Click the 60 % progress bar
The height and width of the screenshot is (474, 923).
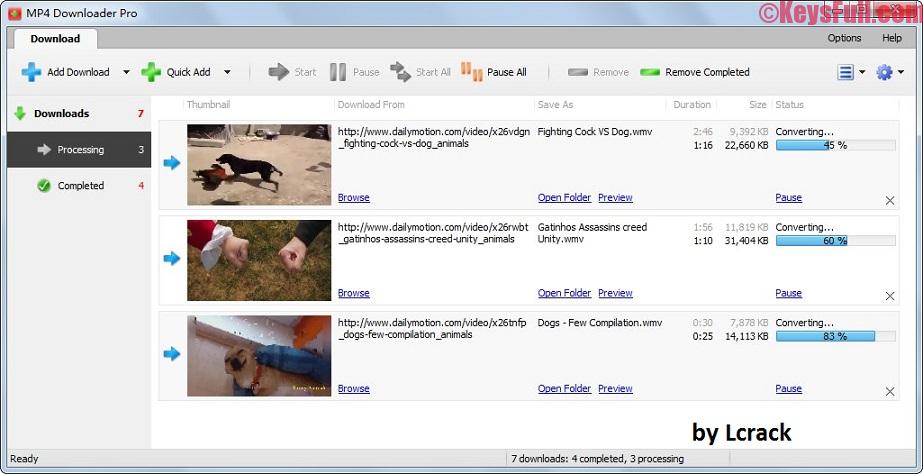836,241
